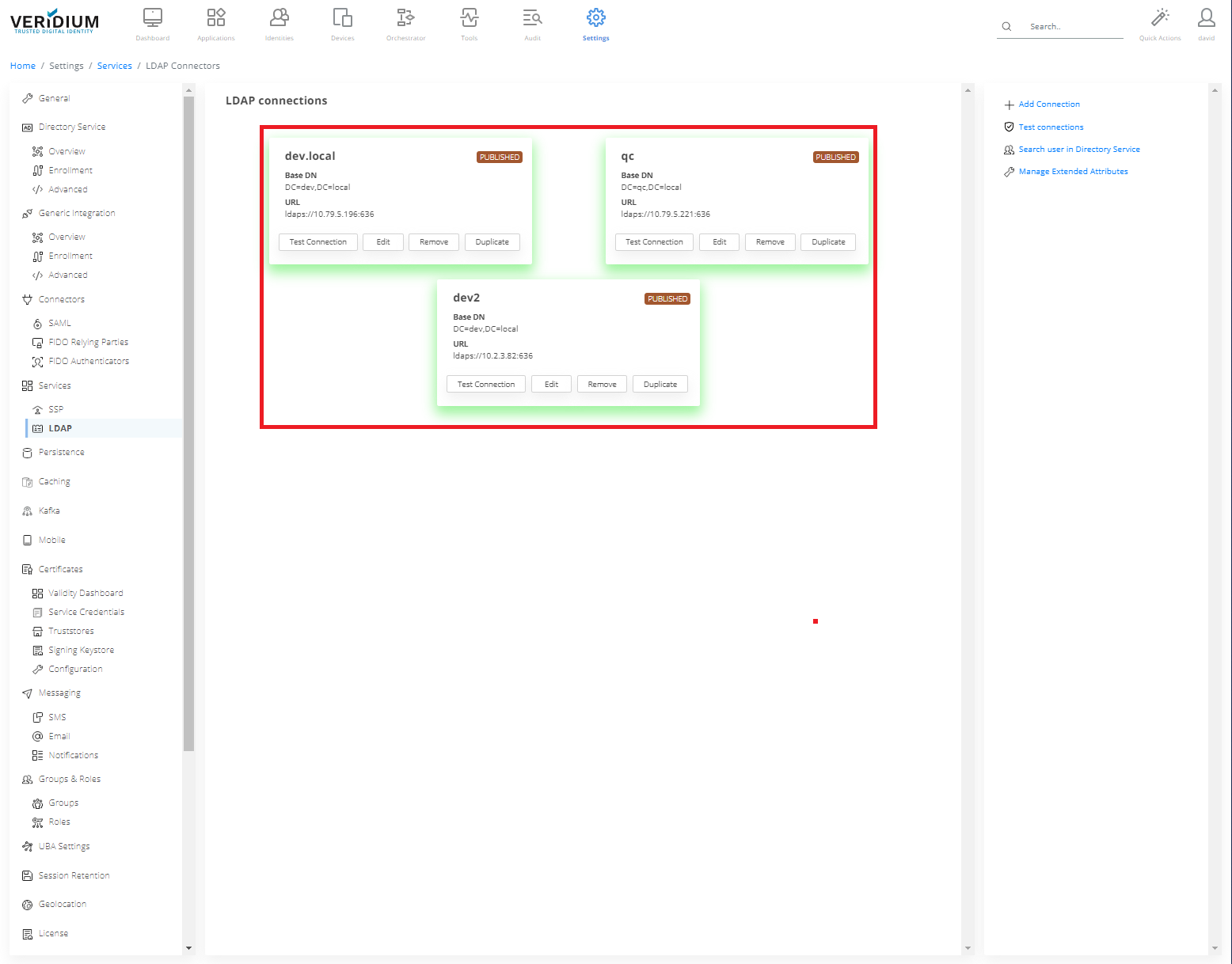This screenshot has width=1232, height=964.
Task: Click the Audit icon in navigation
Action: coord(532,18)
